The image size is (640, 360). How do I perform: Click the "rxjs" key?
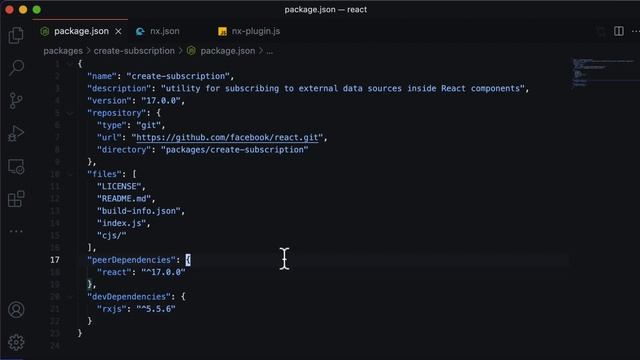click(111, 309)
